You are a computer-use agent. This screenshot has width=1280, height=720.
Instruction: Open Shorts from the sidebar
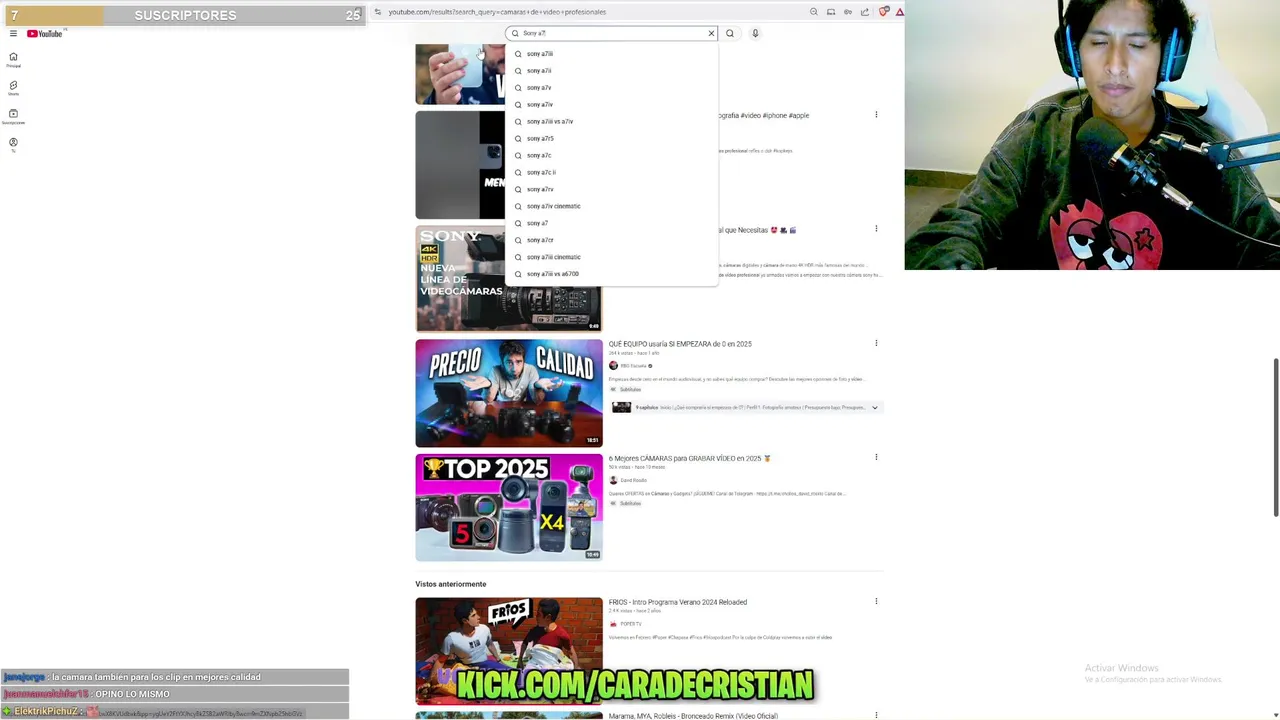[13, 88]
